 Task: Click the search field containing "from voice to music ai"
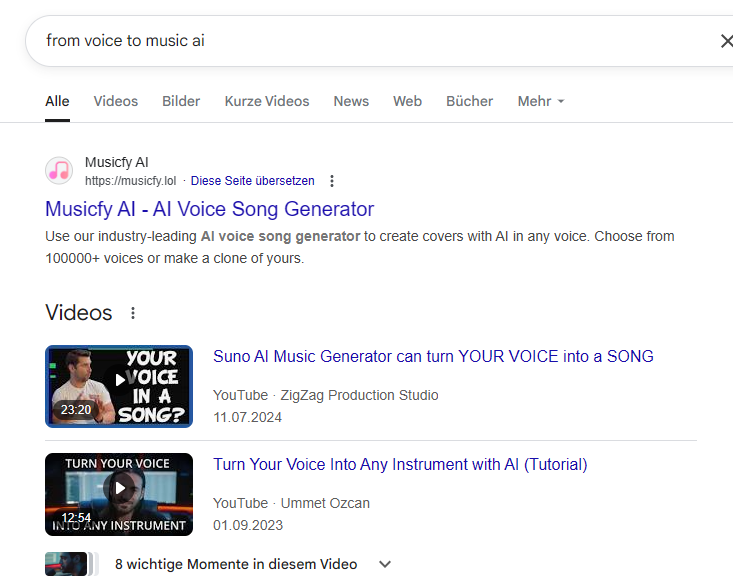tap(379, 41)
